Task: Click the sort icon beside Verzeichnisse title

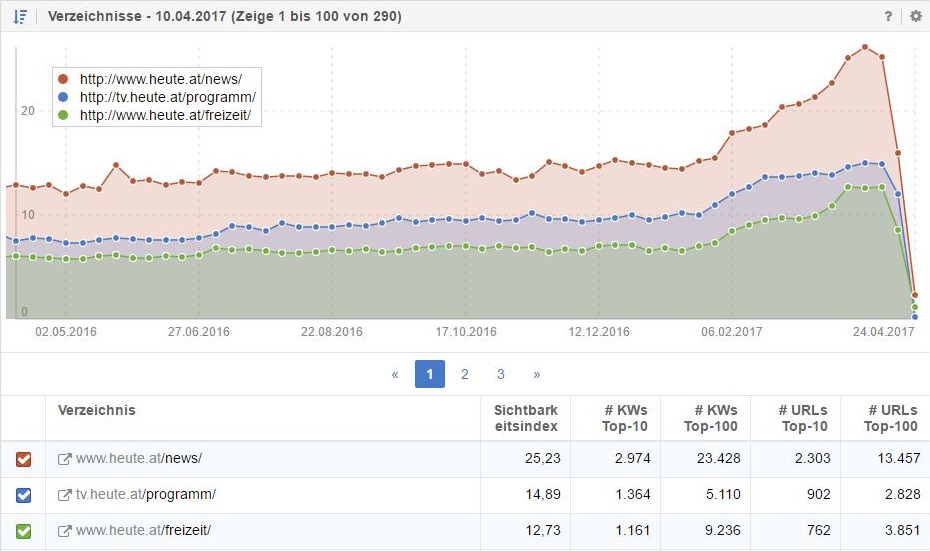Action: click(20, 17)
